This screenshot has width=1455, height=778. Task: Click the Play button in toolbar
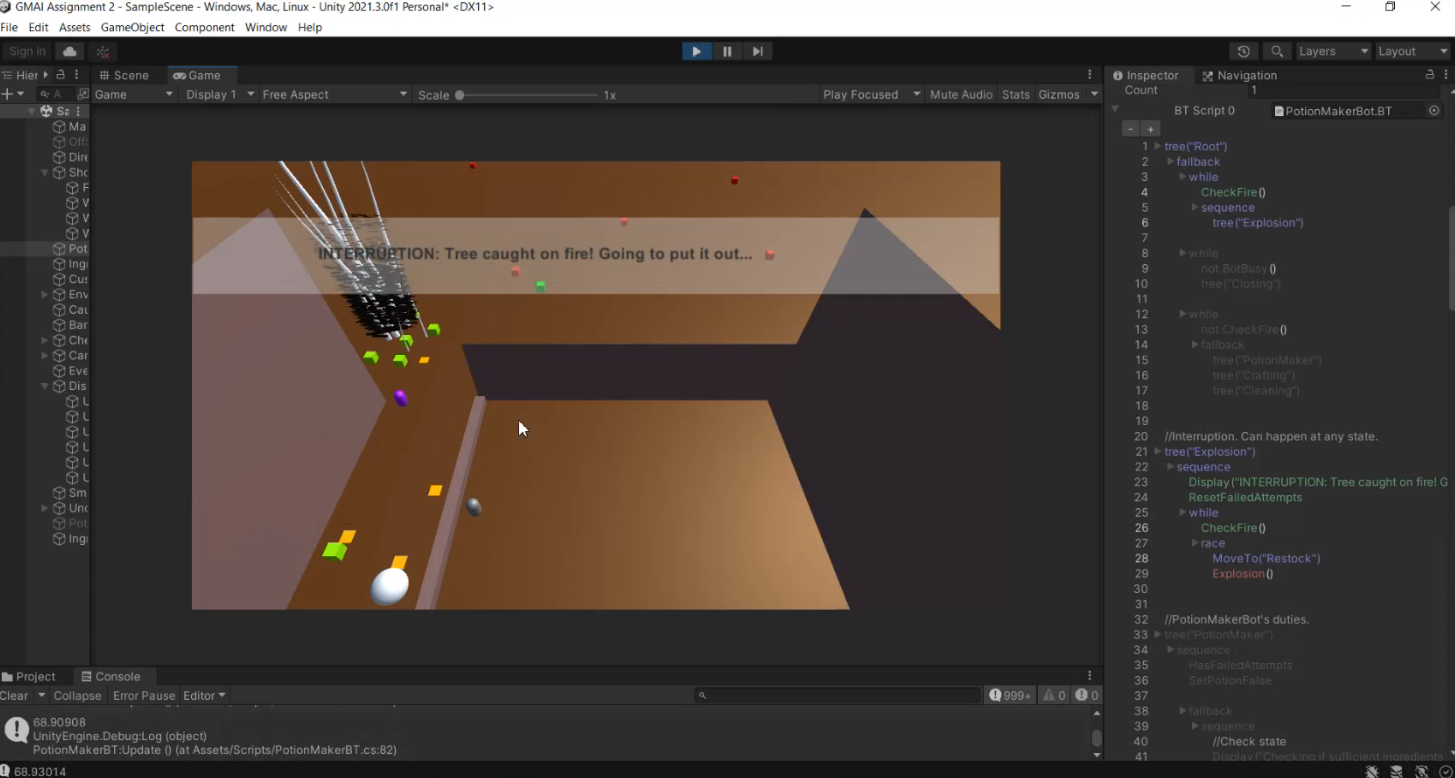pos(696,51)
